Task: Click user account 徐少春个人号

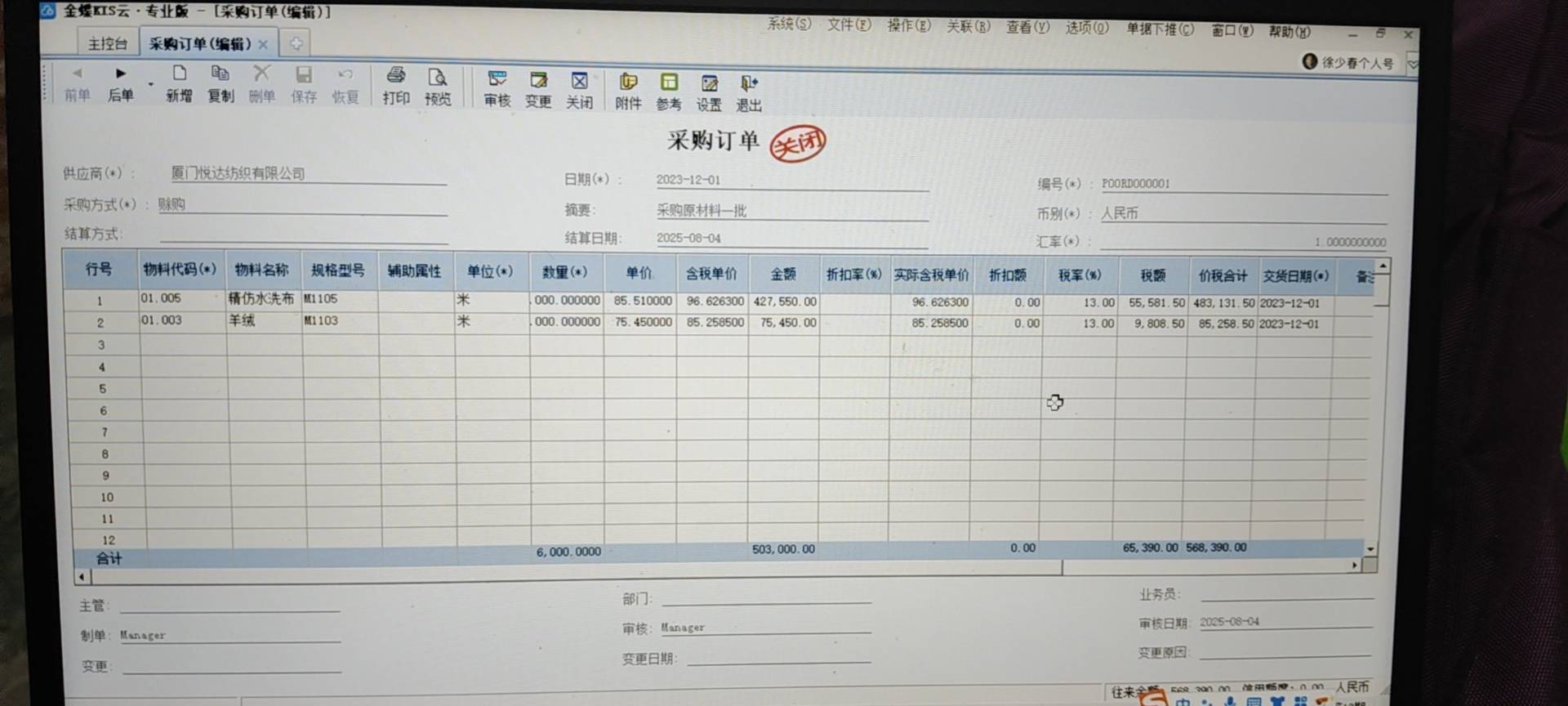Action: coord(1348,62)
